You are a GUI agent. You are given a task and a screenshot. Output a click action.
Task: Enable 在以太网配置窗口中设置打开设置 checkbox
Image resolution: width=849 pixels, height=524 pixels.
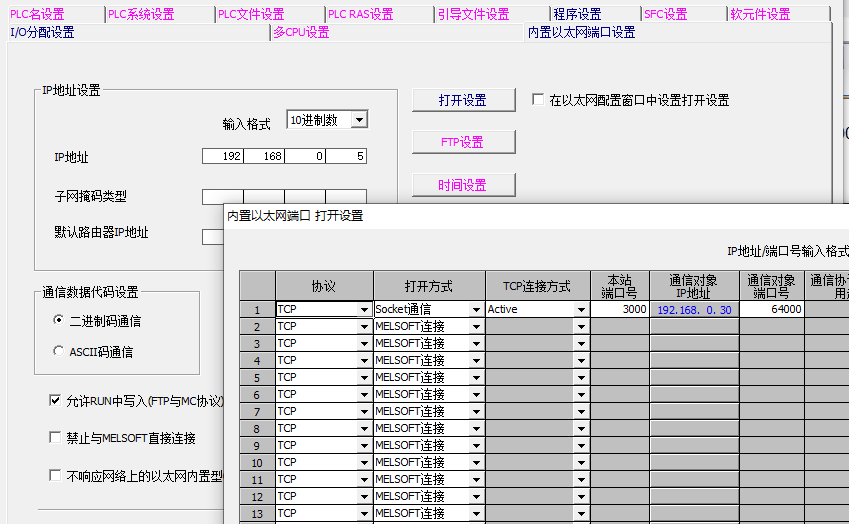(x=538, y=100)
